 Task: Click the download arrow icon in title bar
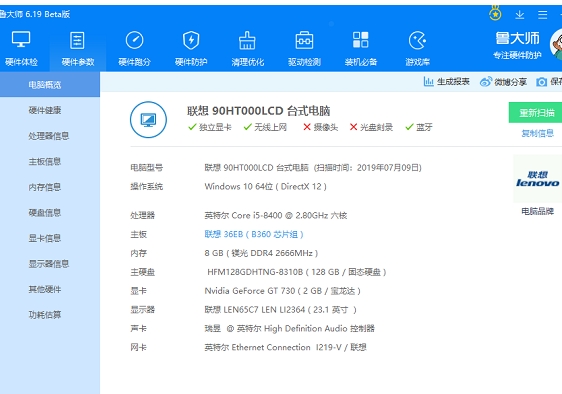click(x=520, y=15)
